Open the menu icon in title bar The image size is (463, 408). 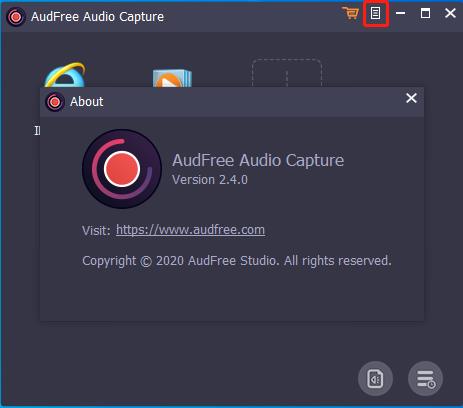(375, 13)
